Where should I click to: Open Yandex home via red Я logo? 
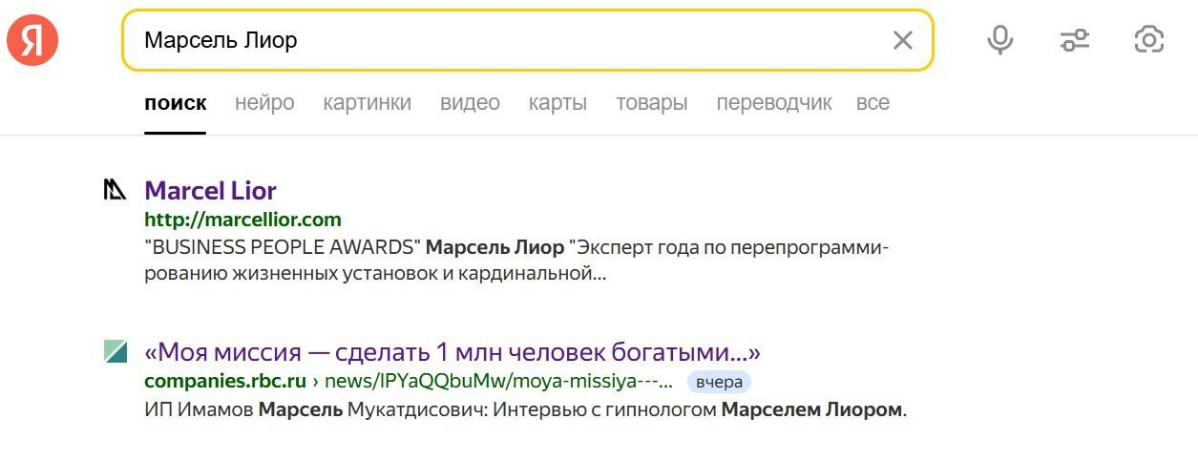pyautogui.click(x=32, y=40)
